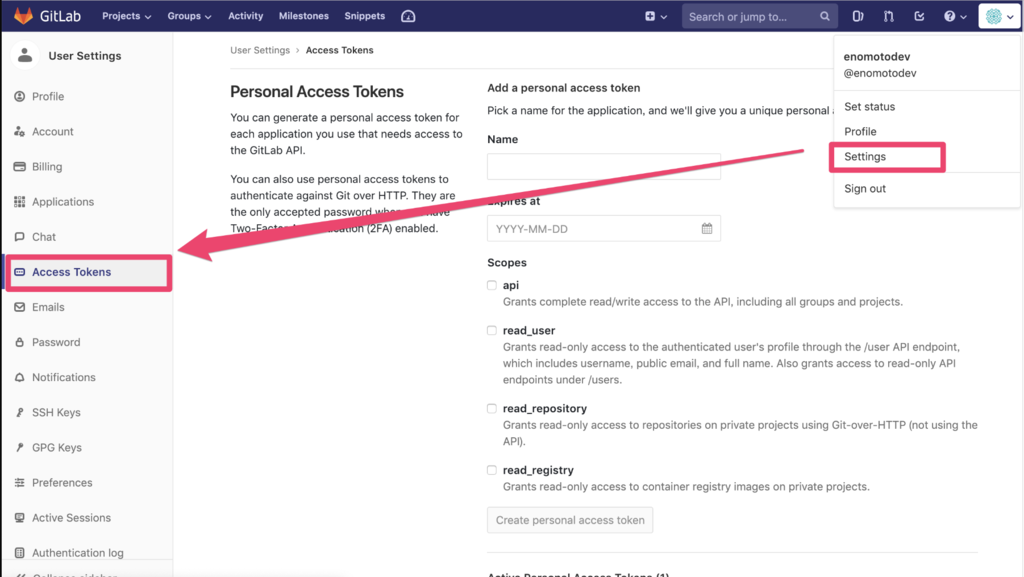1024x577 pixels.
Task: Open Milestones from the top bar
Action: 304,16
